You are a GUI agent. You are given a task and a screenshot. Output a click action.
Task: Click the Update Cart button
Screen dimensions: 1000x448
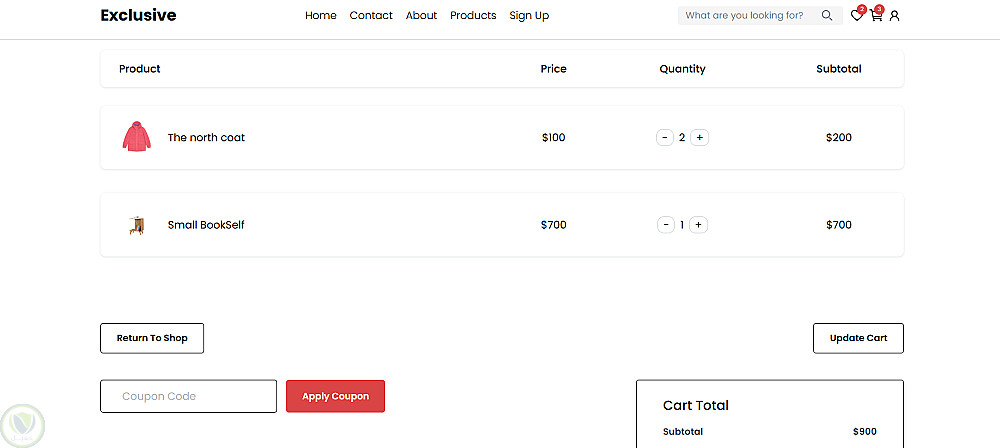858,338
